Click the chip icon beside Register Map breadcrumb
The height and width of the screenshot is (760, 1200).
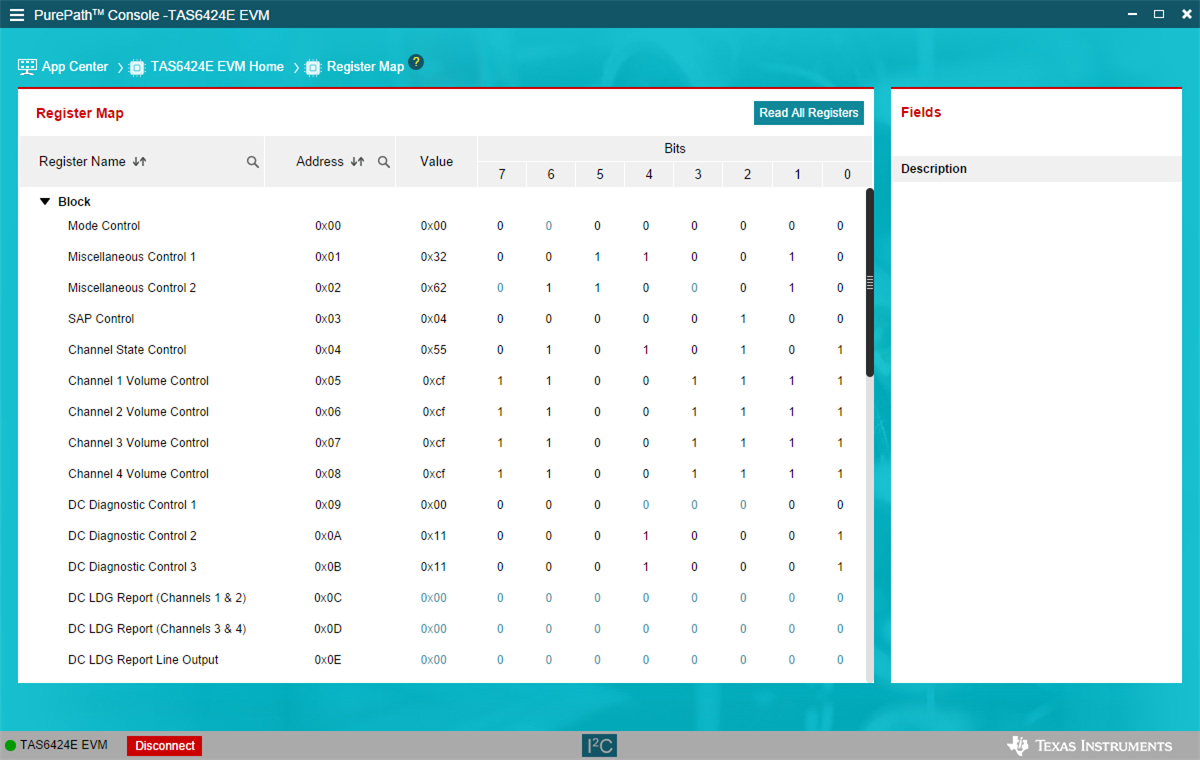tap(313, 67)
